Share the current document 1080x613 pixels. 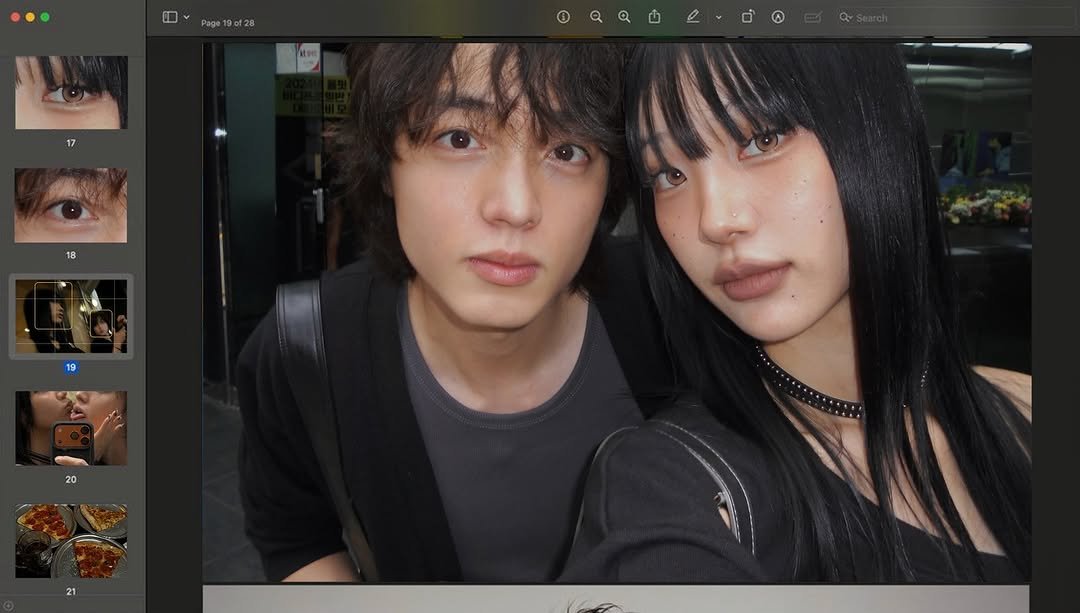click(x=655, y=17)
